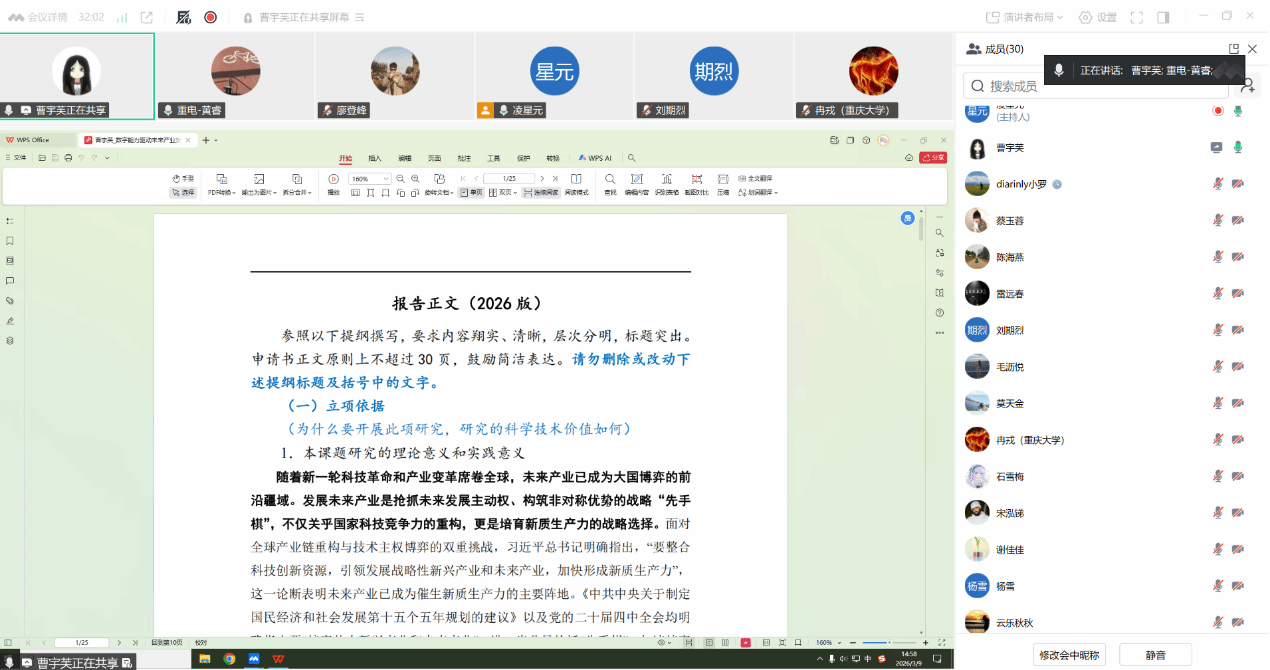Viewport: 1270px width, 670px height.
Task: Click camera-off icon for 刘期烈
Action: 1238,330
